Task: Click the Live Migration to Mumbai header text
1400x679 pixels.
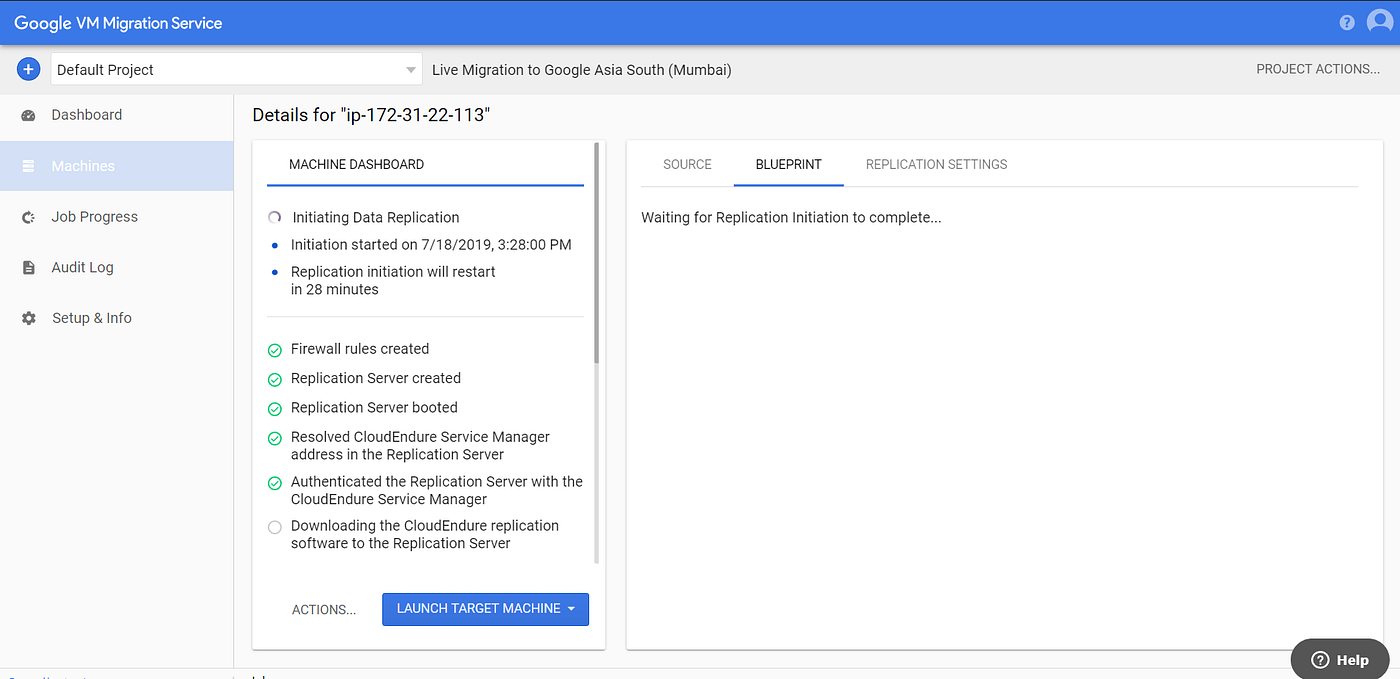Action: pyautogui.click(x=581, y=69)
